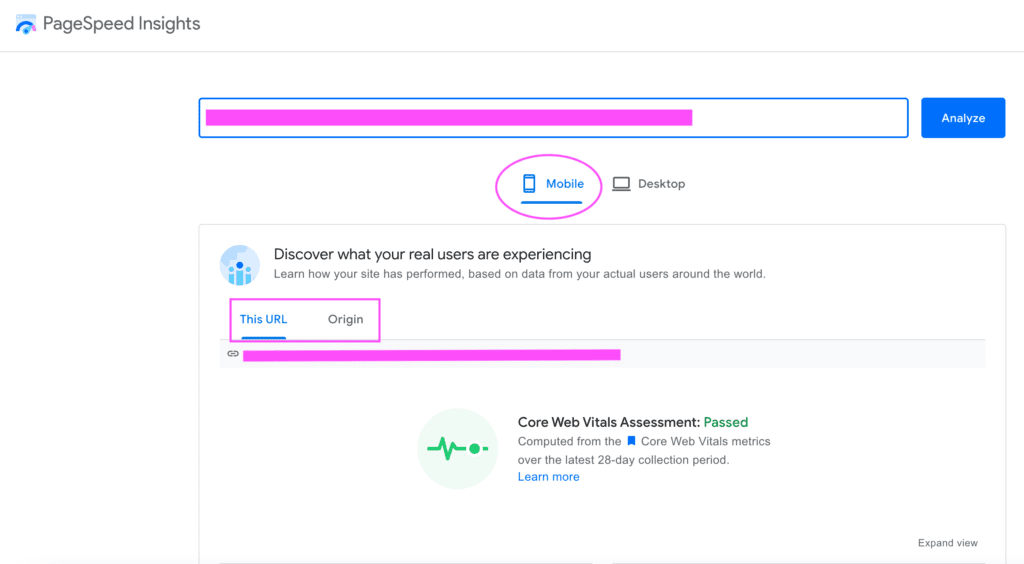Click the PageSpeed Insights title text
The width and height of the screenshot is (1024, 564).
click(121, 24)
